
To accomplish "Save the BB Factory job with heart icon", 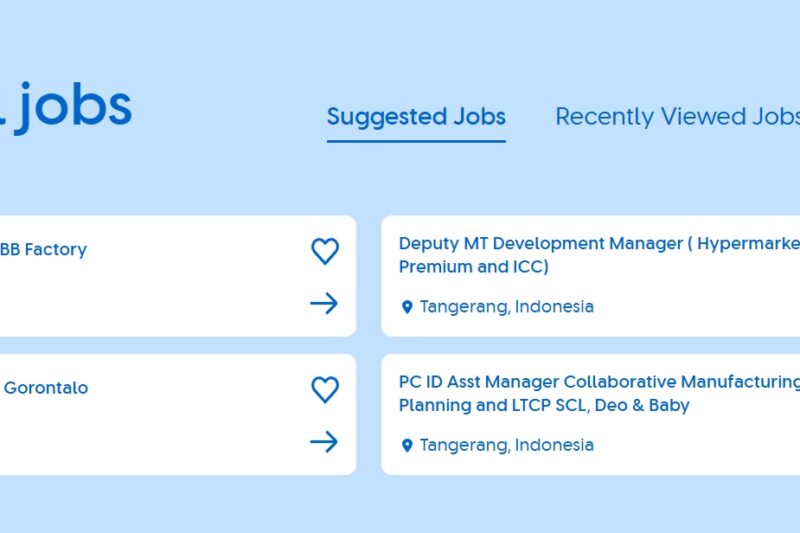I will click(x=325, y=251).
